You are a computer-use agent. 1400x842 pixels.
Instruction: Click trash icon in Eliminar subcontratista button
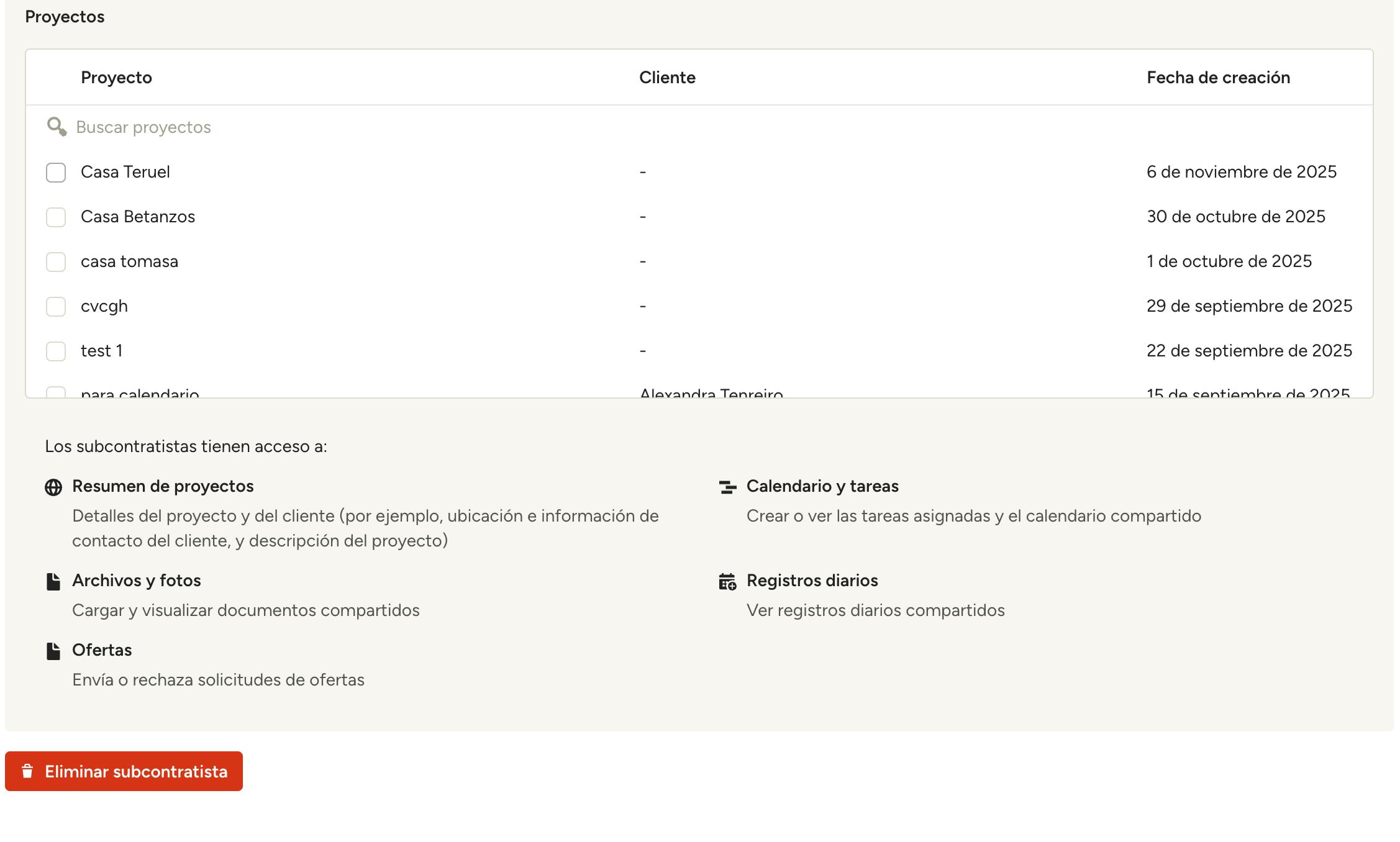click(x=27, y=771)
